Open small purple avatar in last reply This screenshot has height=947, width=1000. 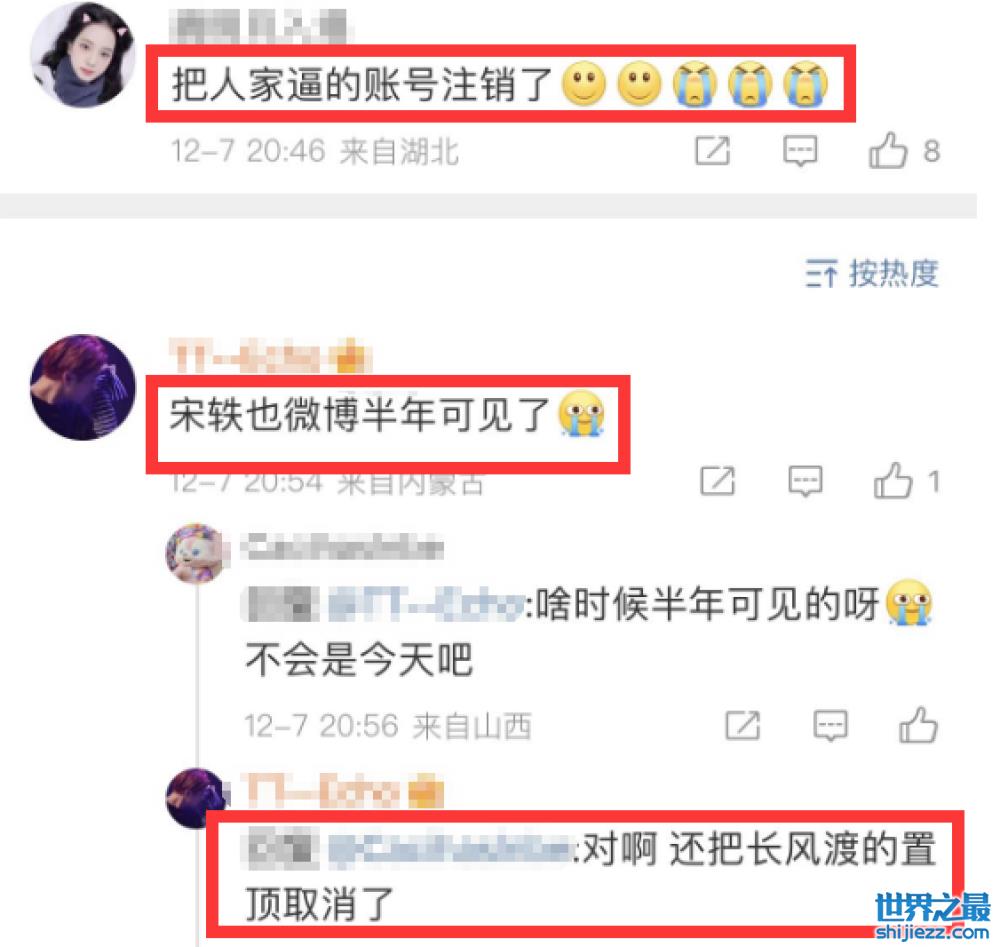[196, 798]
